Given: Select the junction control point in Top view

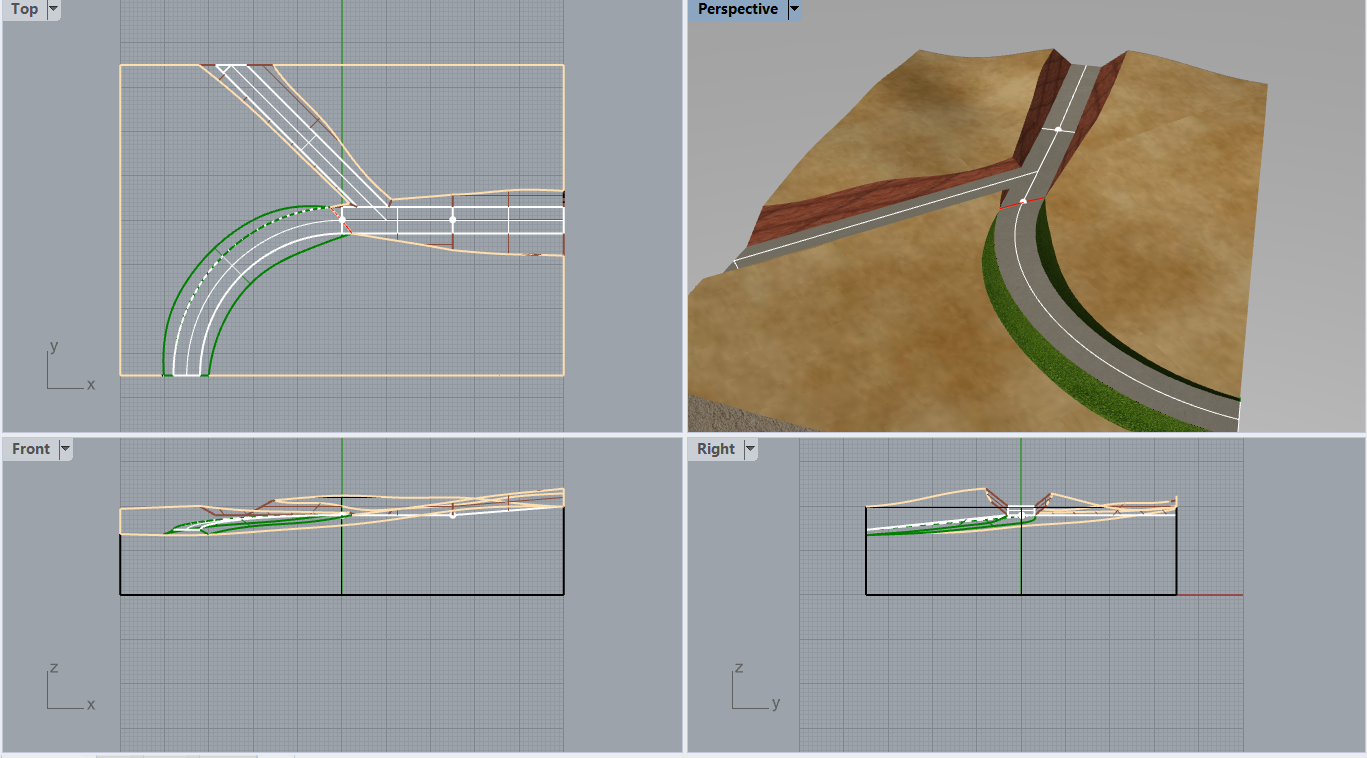Looking at the screenshot, I should 342,218.
